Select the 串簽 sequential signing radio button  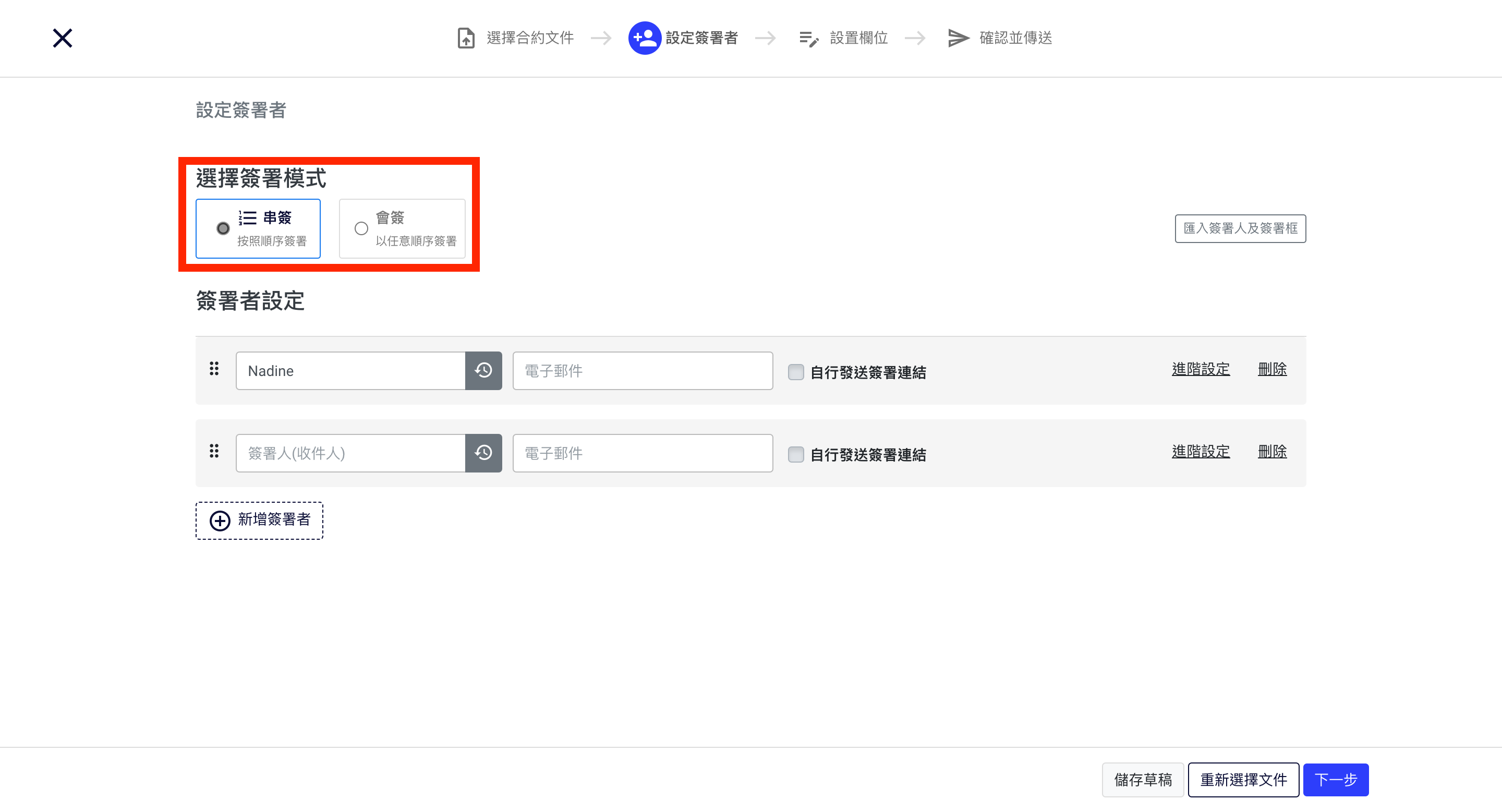223,228
